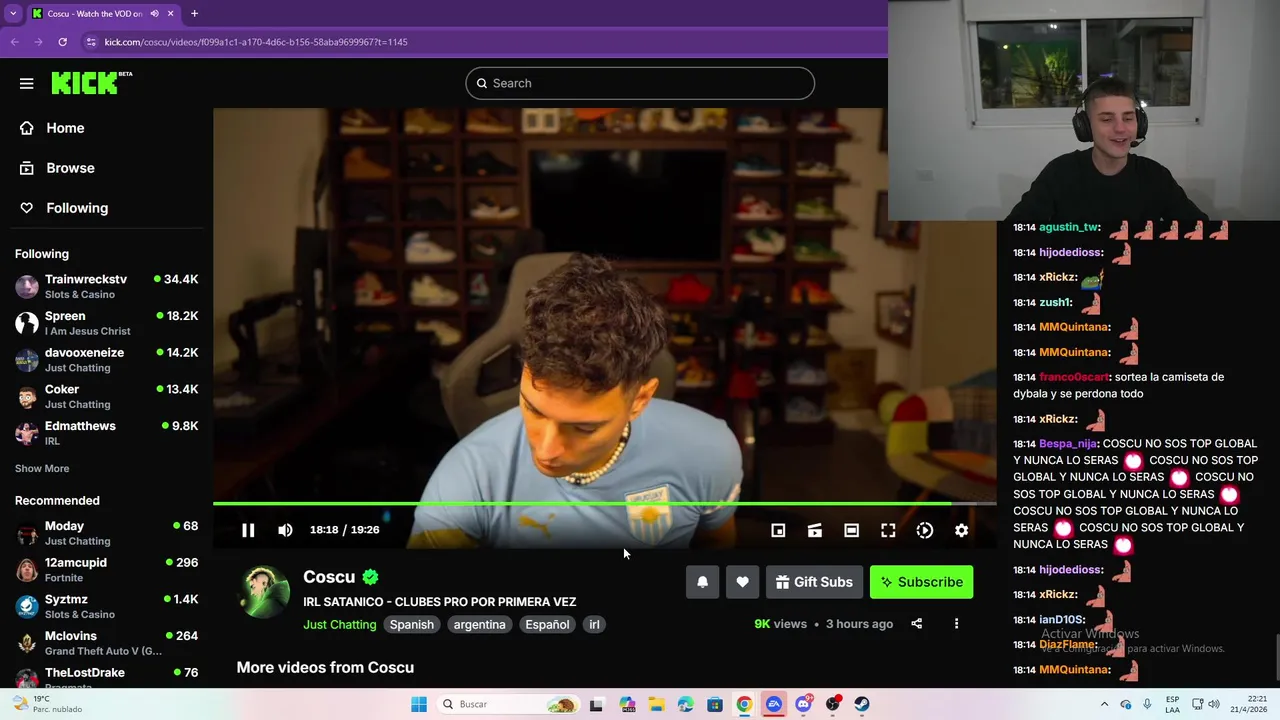Screen dimensions: 1280x720
Task: Open Steam from the taskbar
Action: point(862,704)
